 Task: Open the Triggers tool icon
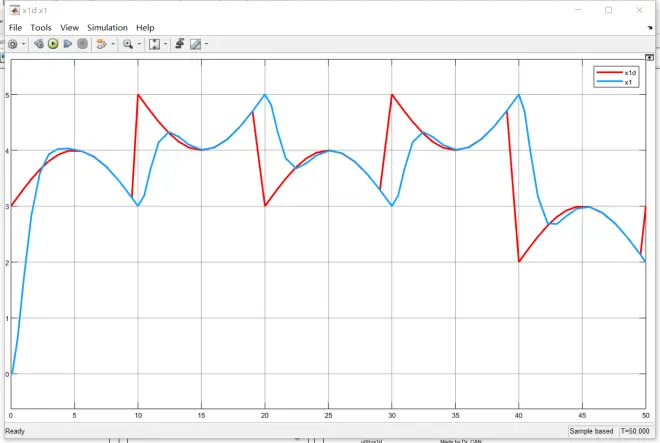179,44
